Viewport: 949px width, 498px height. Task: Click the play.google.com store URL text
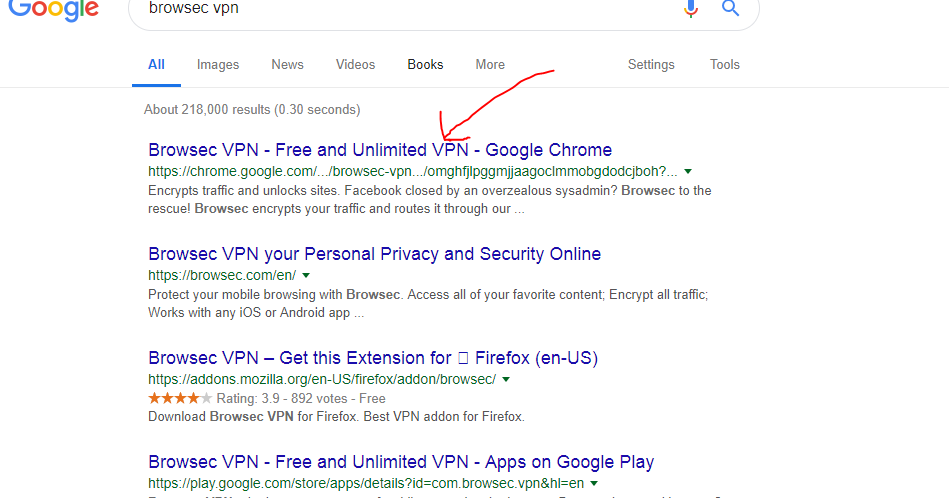tap(366, 483)
